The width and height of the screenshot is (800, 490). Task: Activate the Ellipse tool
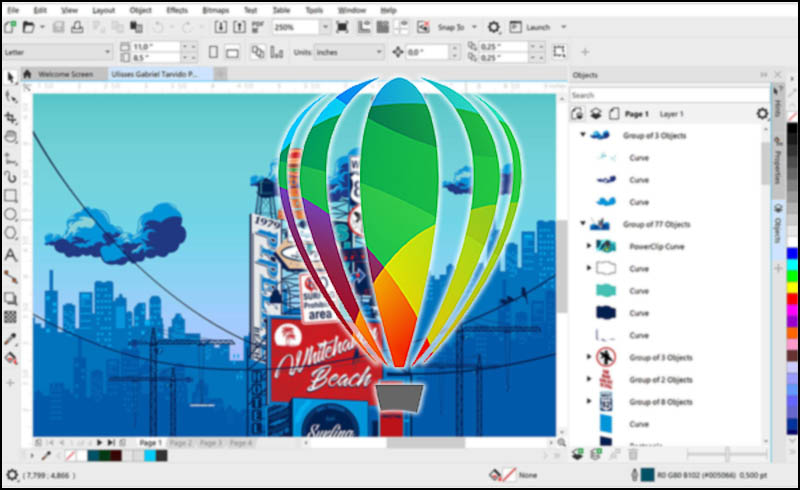[11, 215]
